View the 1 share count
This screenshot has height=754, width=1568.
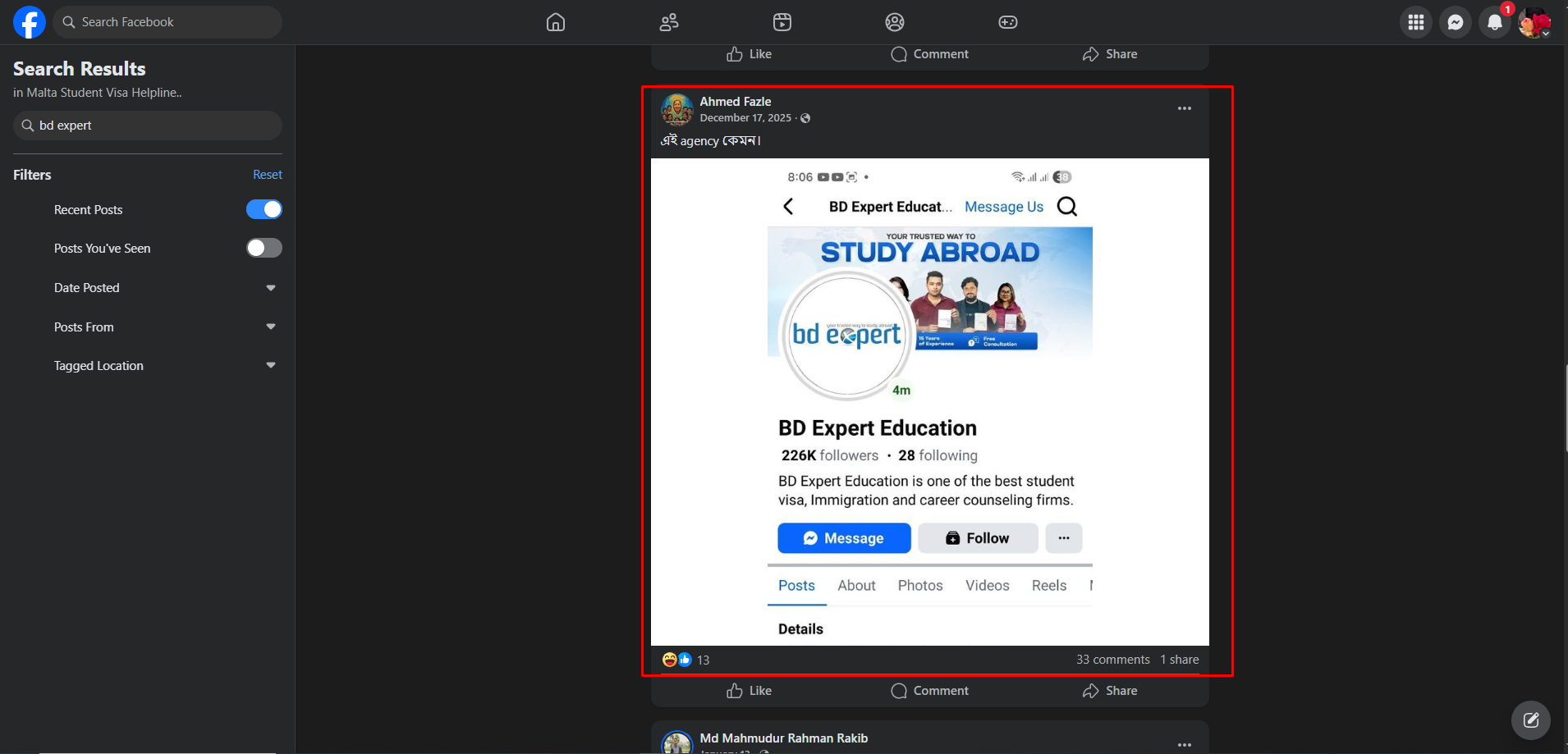click(1180, 660)
